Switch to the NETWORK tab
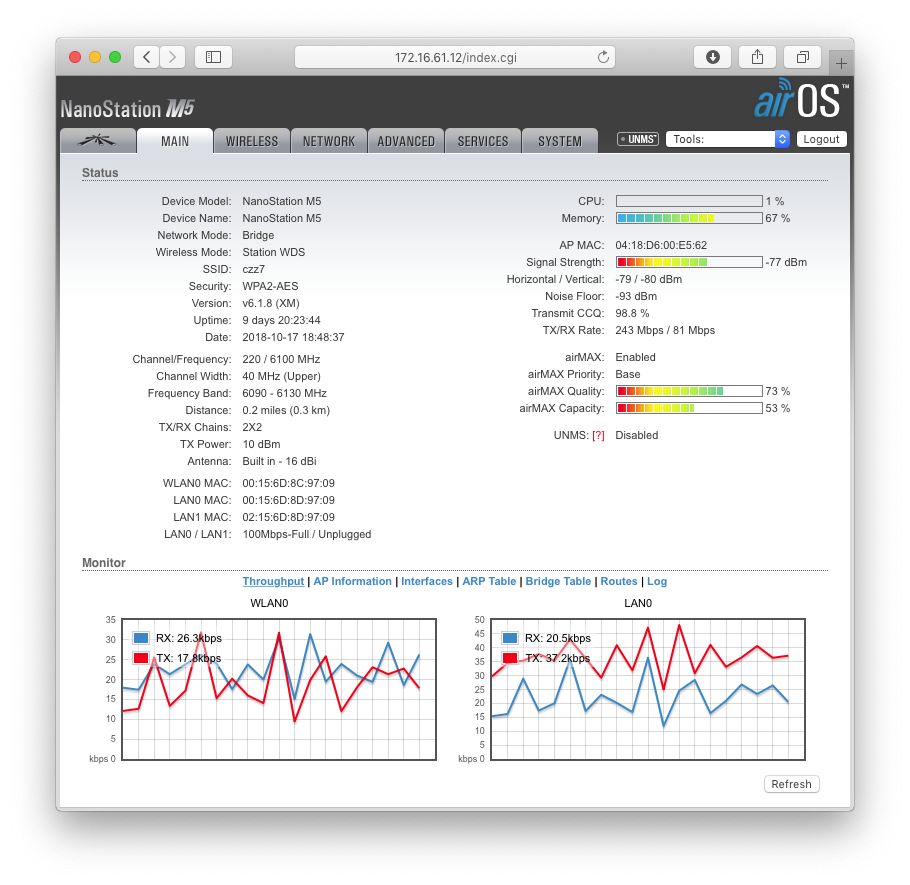Image resolution: width=910 pixels, height=885 pixels. [x=328, y=141]
